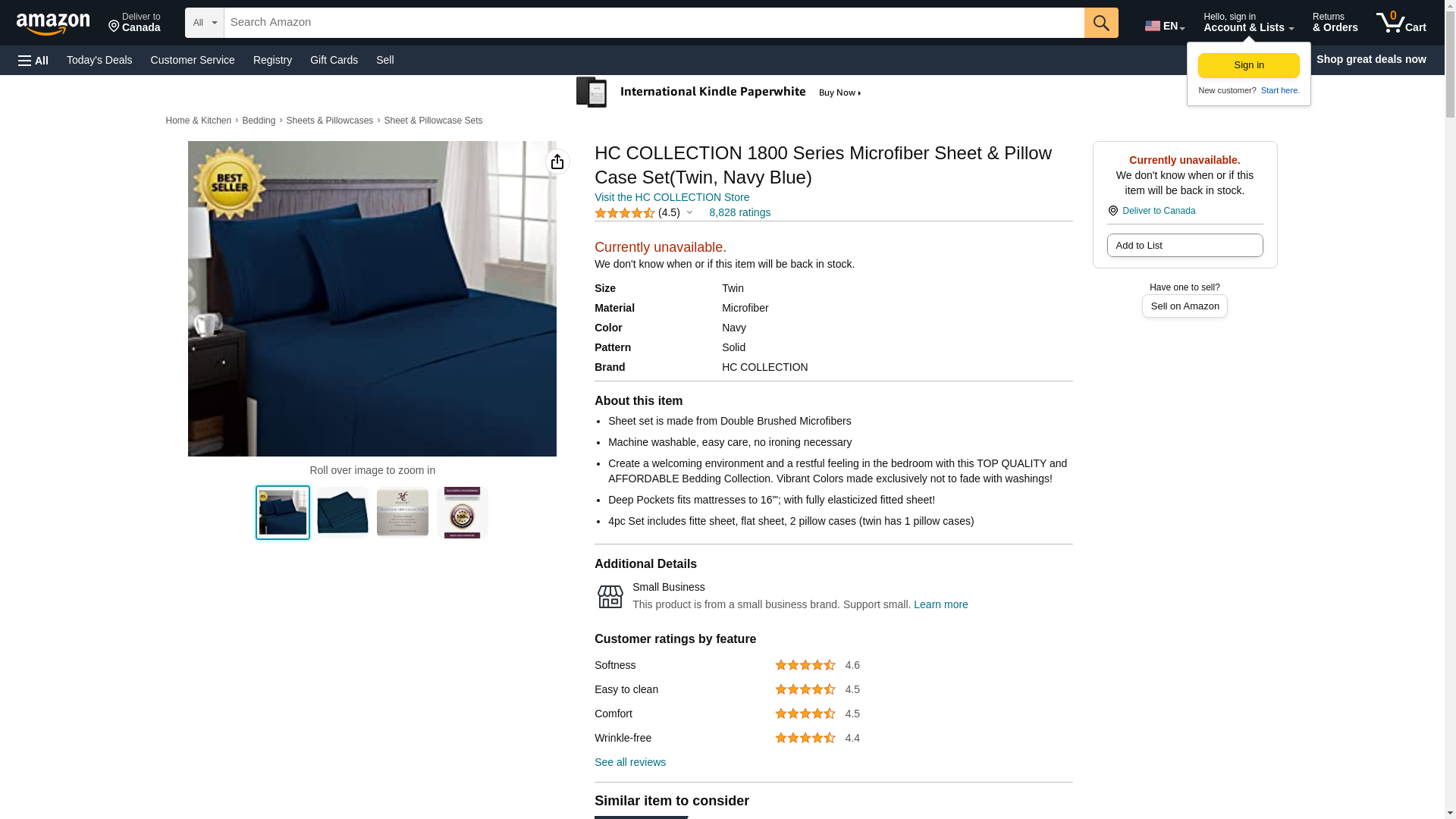Image resolution: width=1456 pixels, height=819 pixels.
Task: Select the fourth guarantee badge thumbnail
Action: pyautogui.click(x=463, y=513)
